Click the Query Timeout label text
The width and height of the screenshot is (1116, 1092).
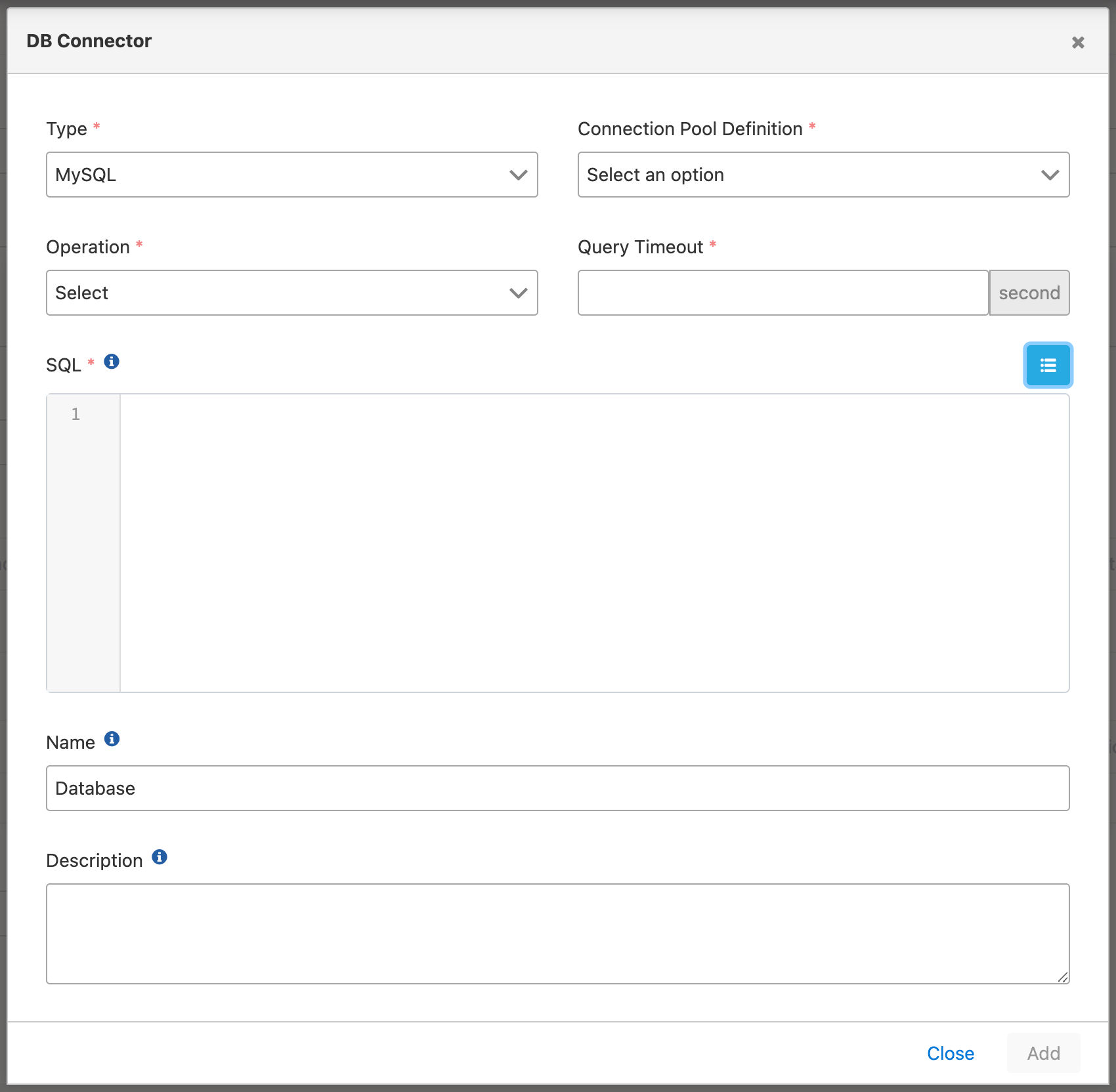pyautogui.click(x=640, y=247)
